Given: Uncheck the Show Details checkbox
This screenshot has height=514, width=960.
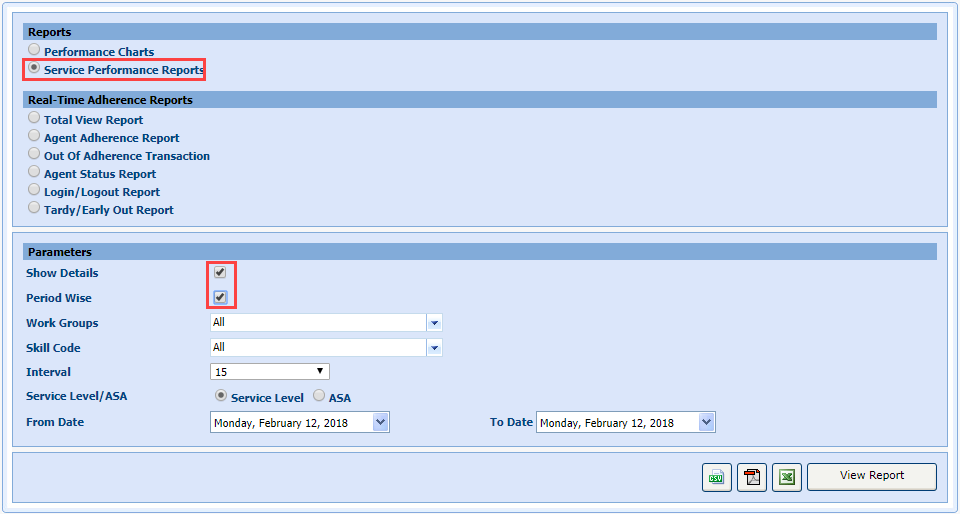Looking at the screenshot, I should [220, 272].
